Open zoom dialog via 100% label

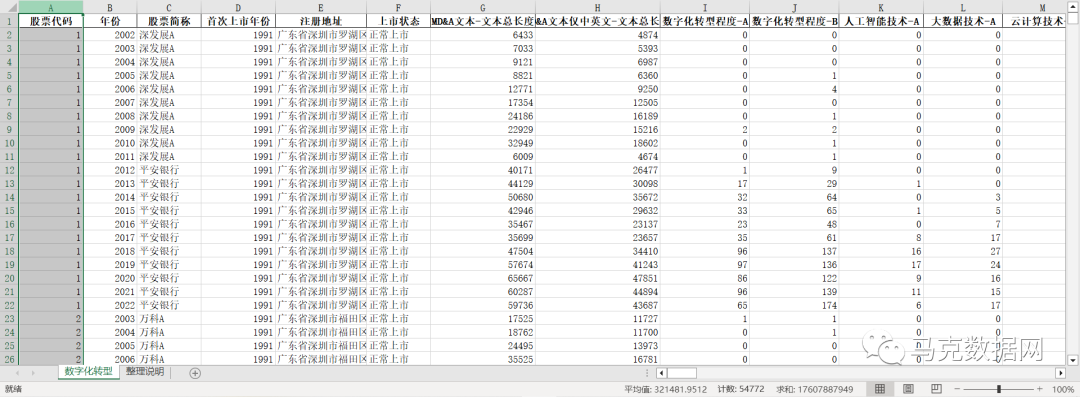(x=1063, y=389)
